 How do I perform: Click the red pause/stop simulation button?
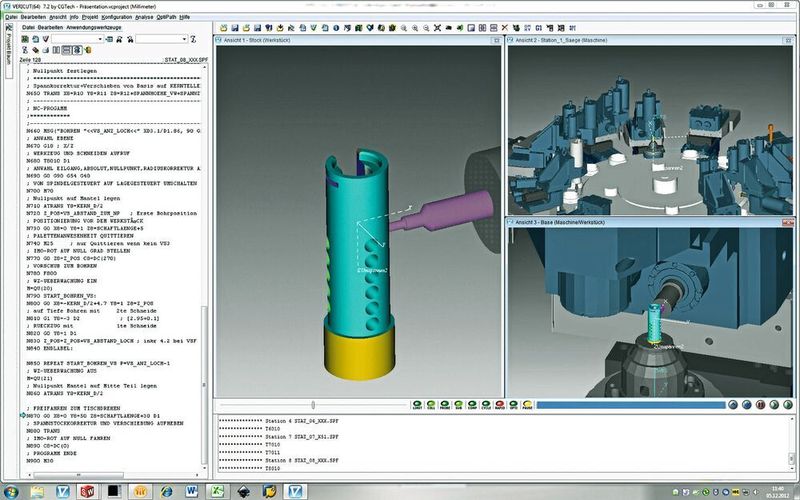click(x=761, y=405)
